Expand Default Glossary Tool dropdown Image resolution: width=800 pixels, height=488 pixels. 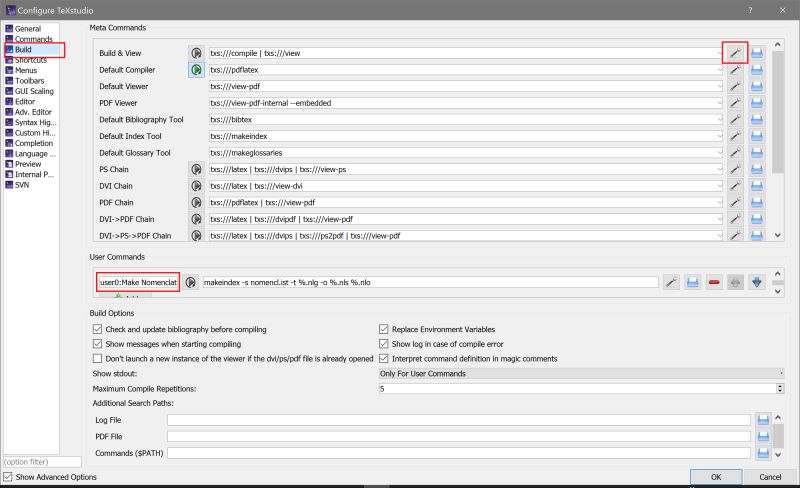pyautogui.click(x=720, y=153)
